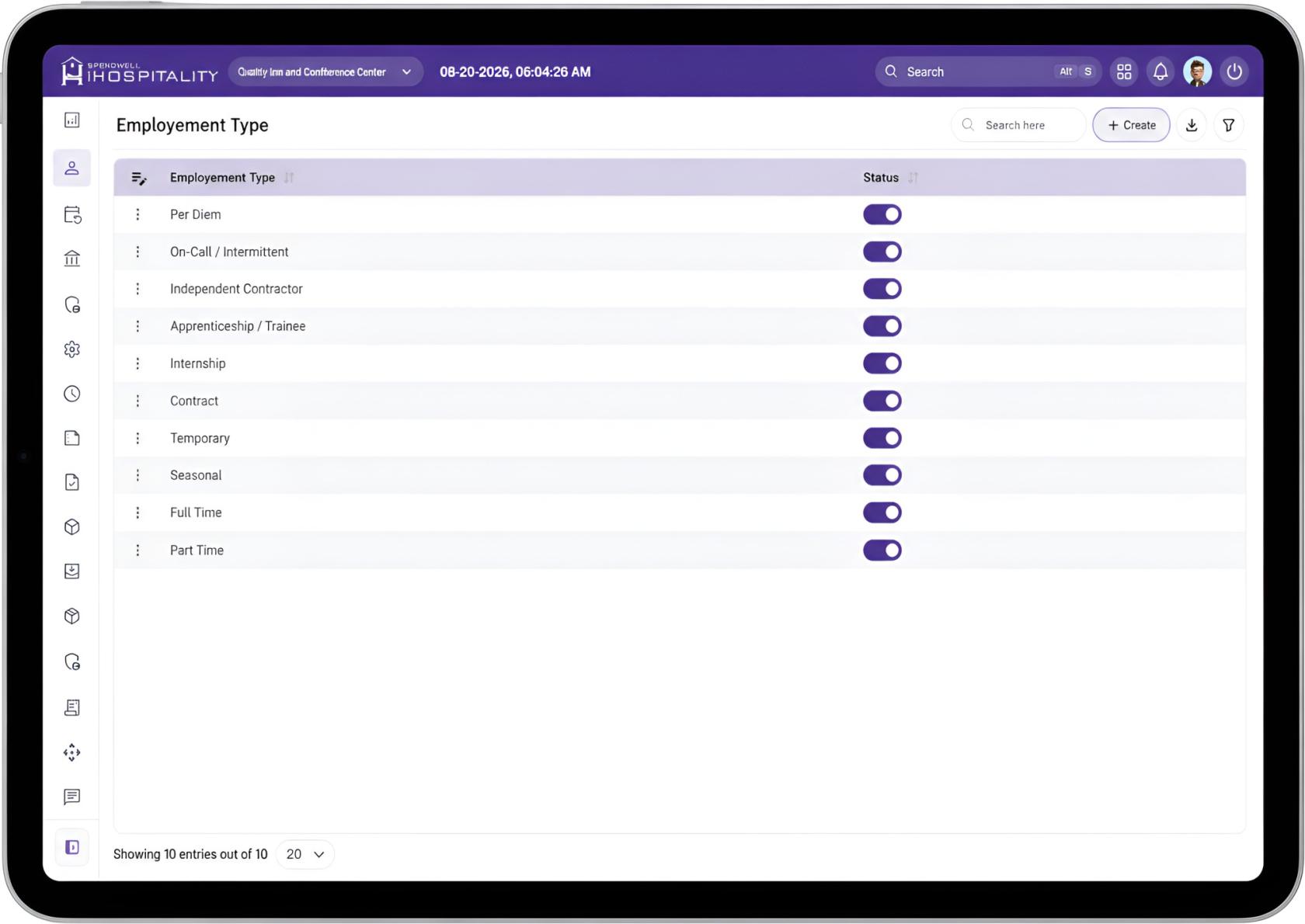
Task: Open the page size 20 dropdown
Action: click(x=305, y=854)
